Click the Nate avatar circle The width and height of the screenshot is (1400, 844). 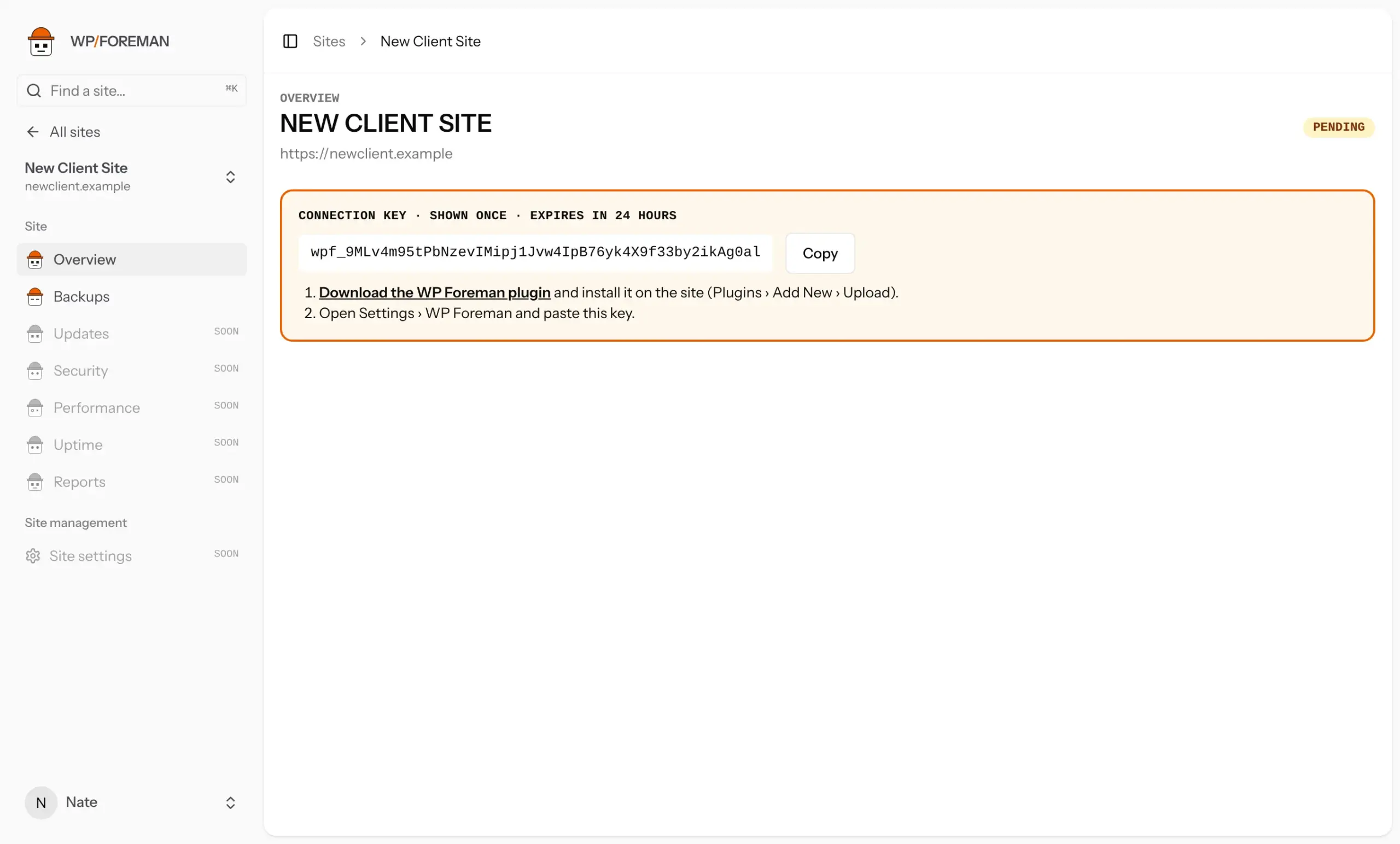coord(41,802)
